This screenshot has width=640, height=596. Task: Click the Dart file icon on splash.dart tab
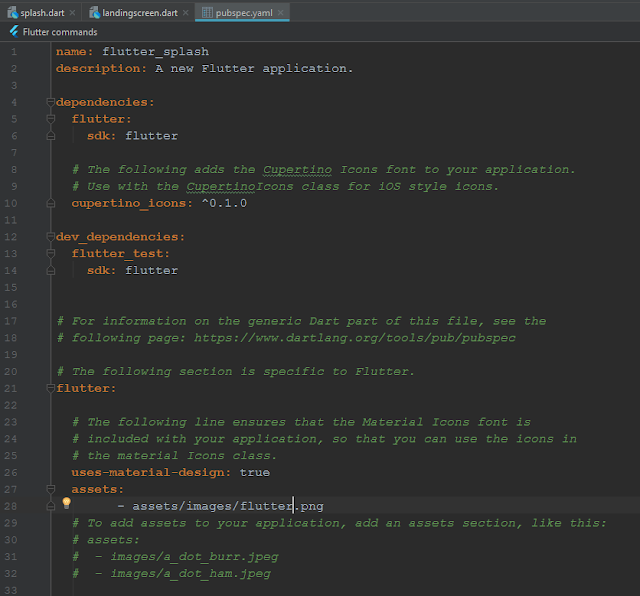tap(13, 13)
